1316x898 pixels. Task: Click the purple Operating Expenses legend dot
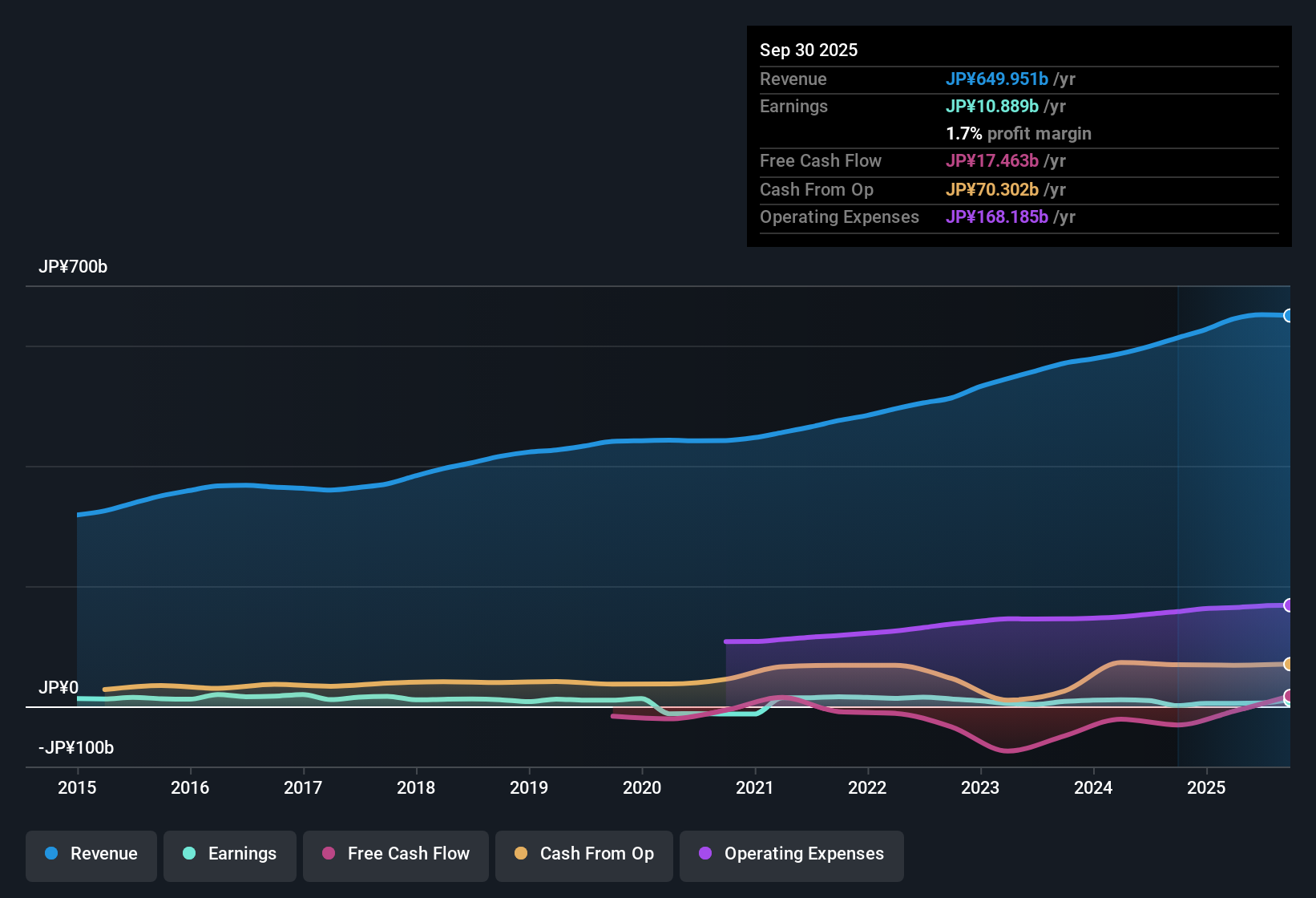click(704, 854)
